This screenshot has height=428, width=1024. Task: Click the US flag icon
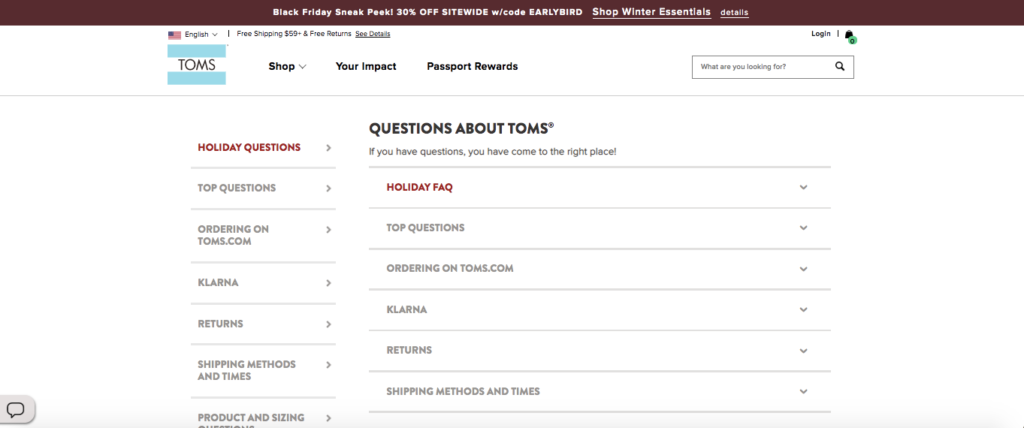pos(174,35)
